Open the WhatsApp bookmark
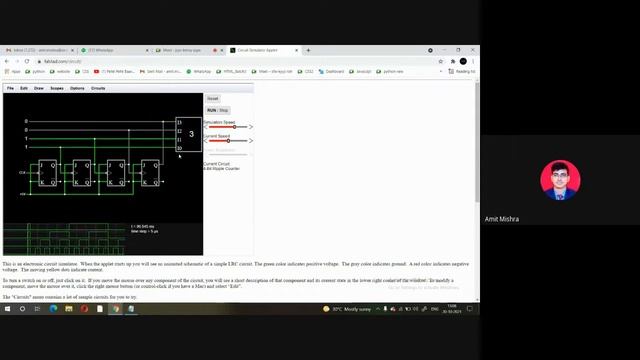Image resolution: width=640 pixels, height=360 pixels. pos(199,71)
